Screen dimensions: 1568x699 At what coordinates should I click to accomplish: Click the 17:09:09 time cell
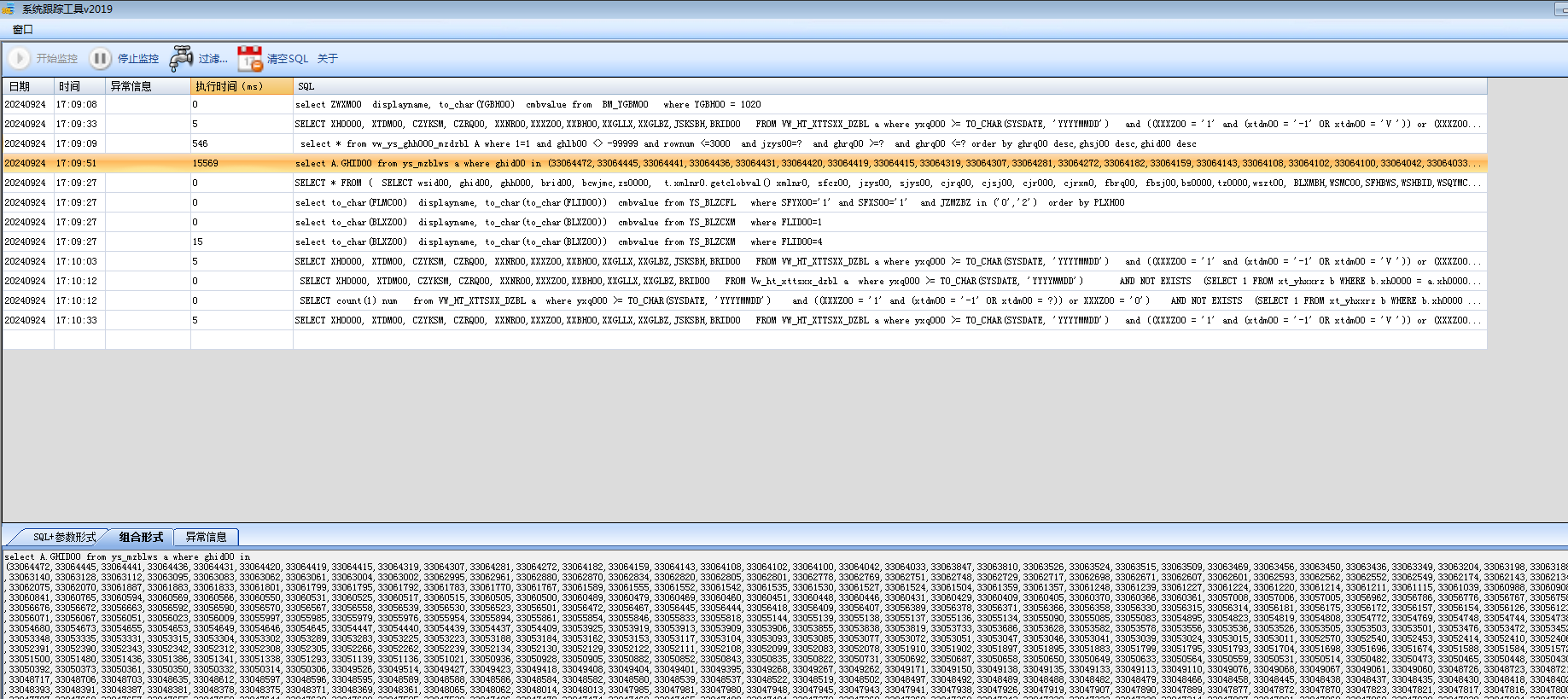tap(79, 143)
